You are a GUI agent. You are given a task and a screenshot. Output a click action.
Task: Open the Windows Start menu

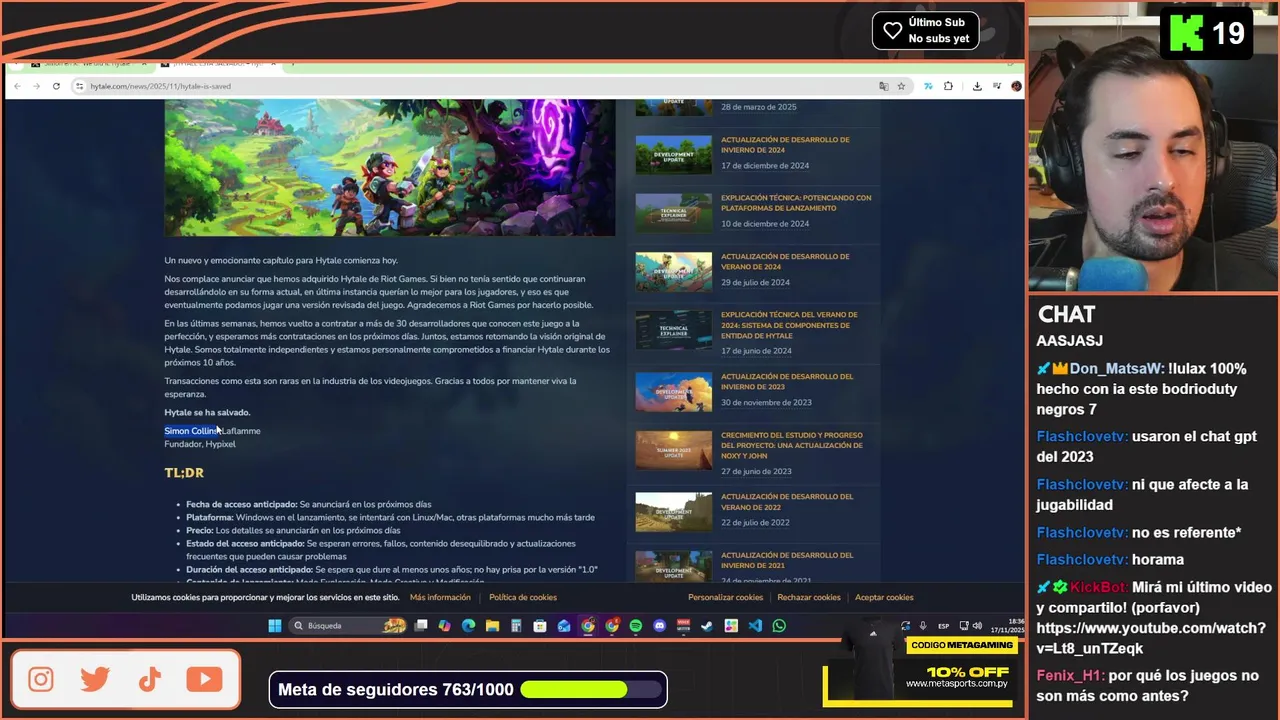275,626
